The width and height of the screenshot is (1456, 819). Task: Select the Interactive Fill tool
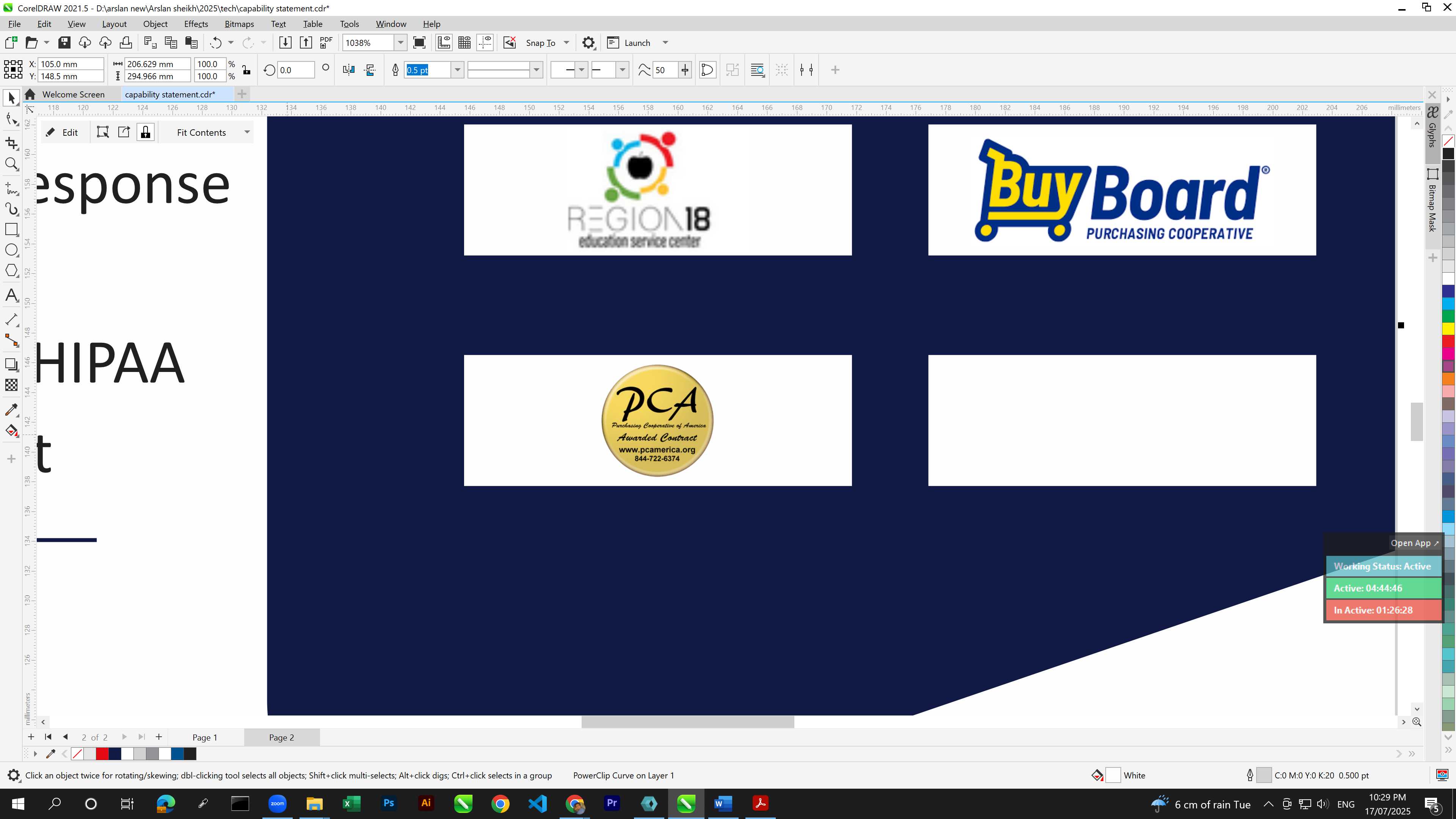point(11,431)
